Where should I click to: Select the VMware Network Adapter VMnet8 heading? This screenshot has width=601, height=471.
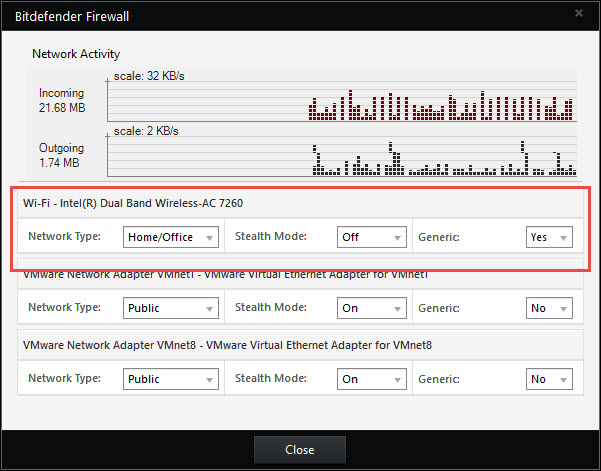227,345
